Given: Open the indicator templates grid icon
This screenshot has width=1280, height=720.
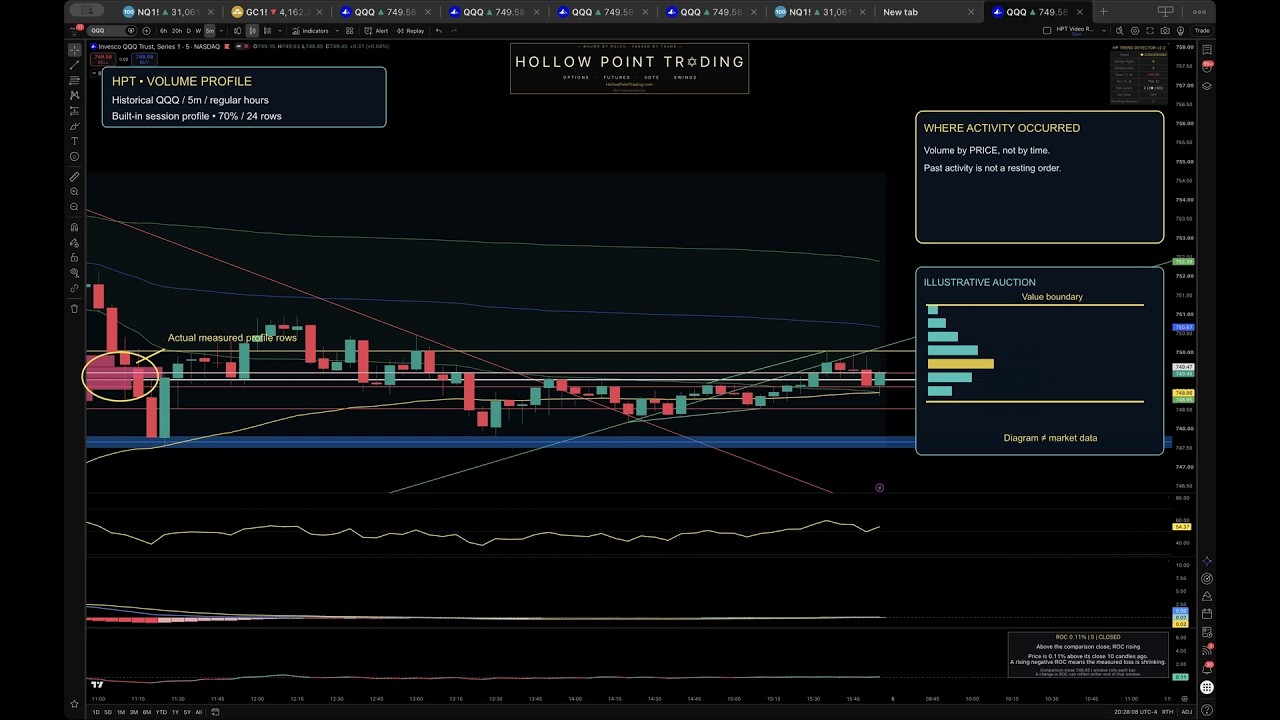Looking at the screenshot, I should click(x=349, y=31).
